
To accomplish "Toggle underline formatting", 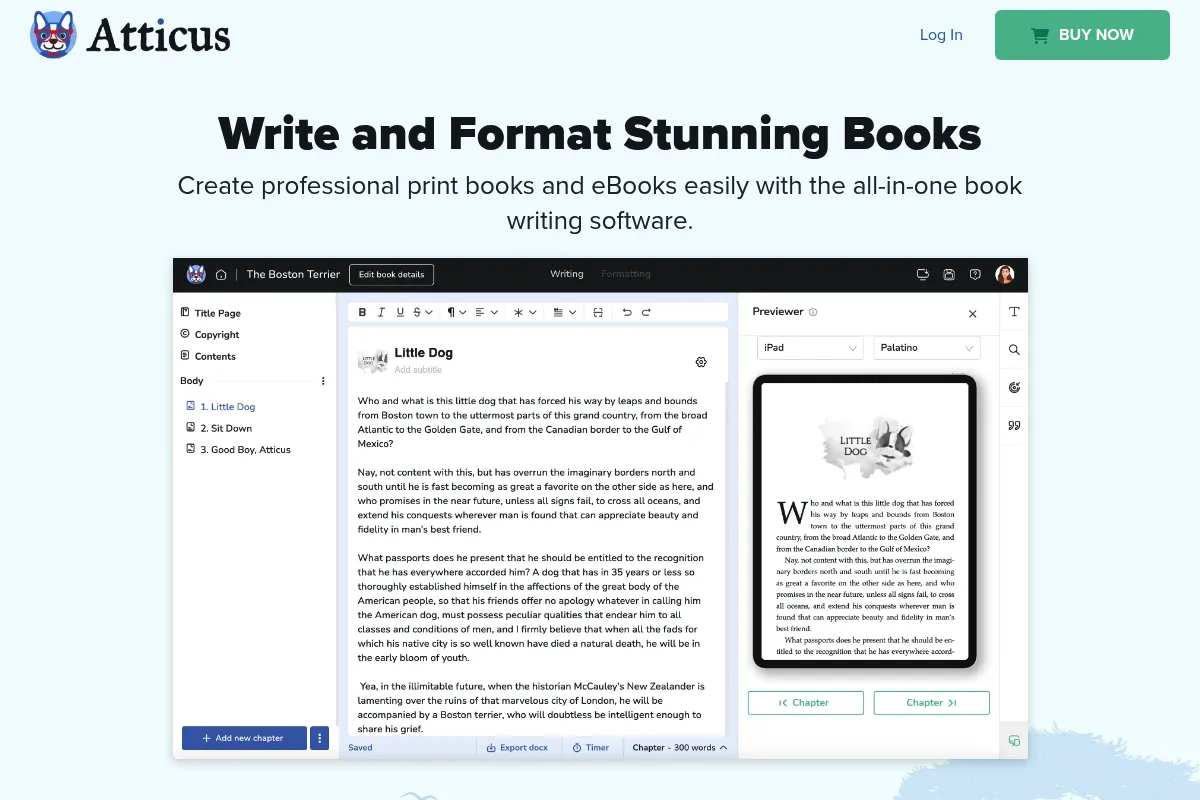I will point(400,312).
